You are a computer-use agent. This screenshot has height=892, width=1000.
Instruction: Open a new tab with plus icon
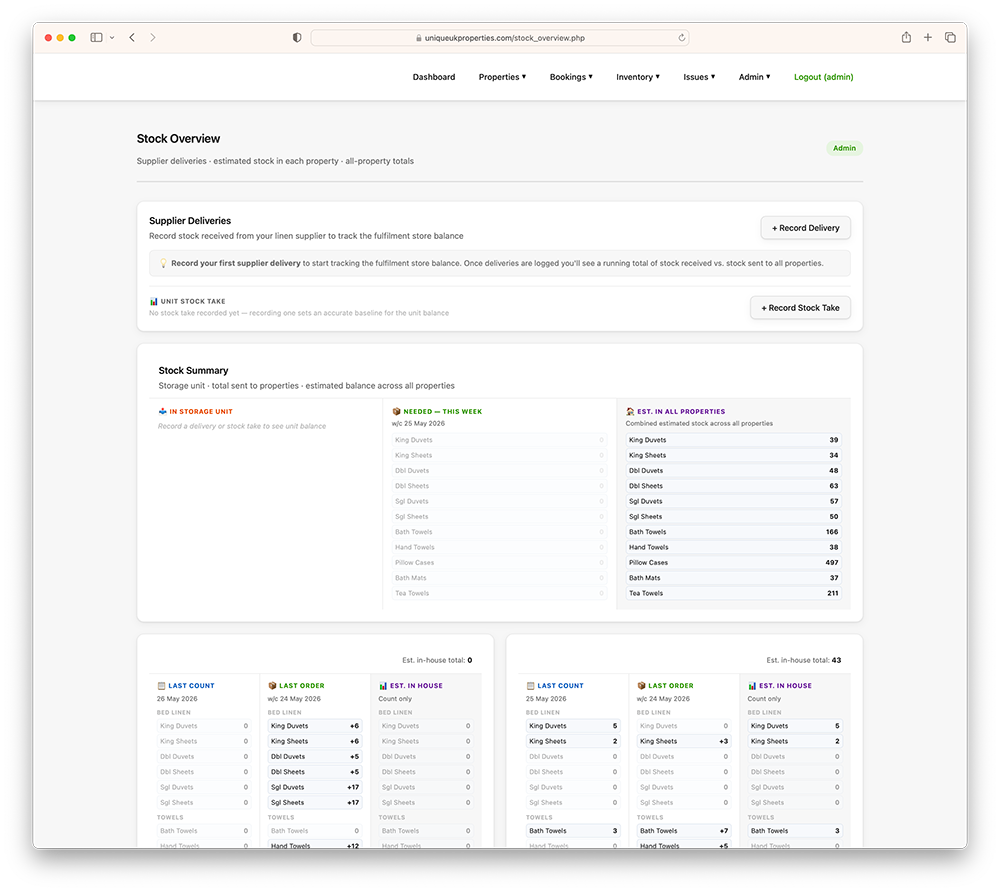[x=928, y=38]
